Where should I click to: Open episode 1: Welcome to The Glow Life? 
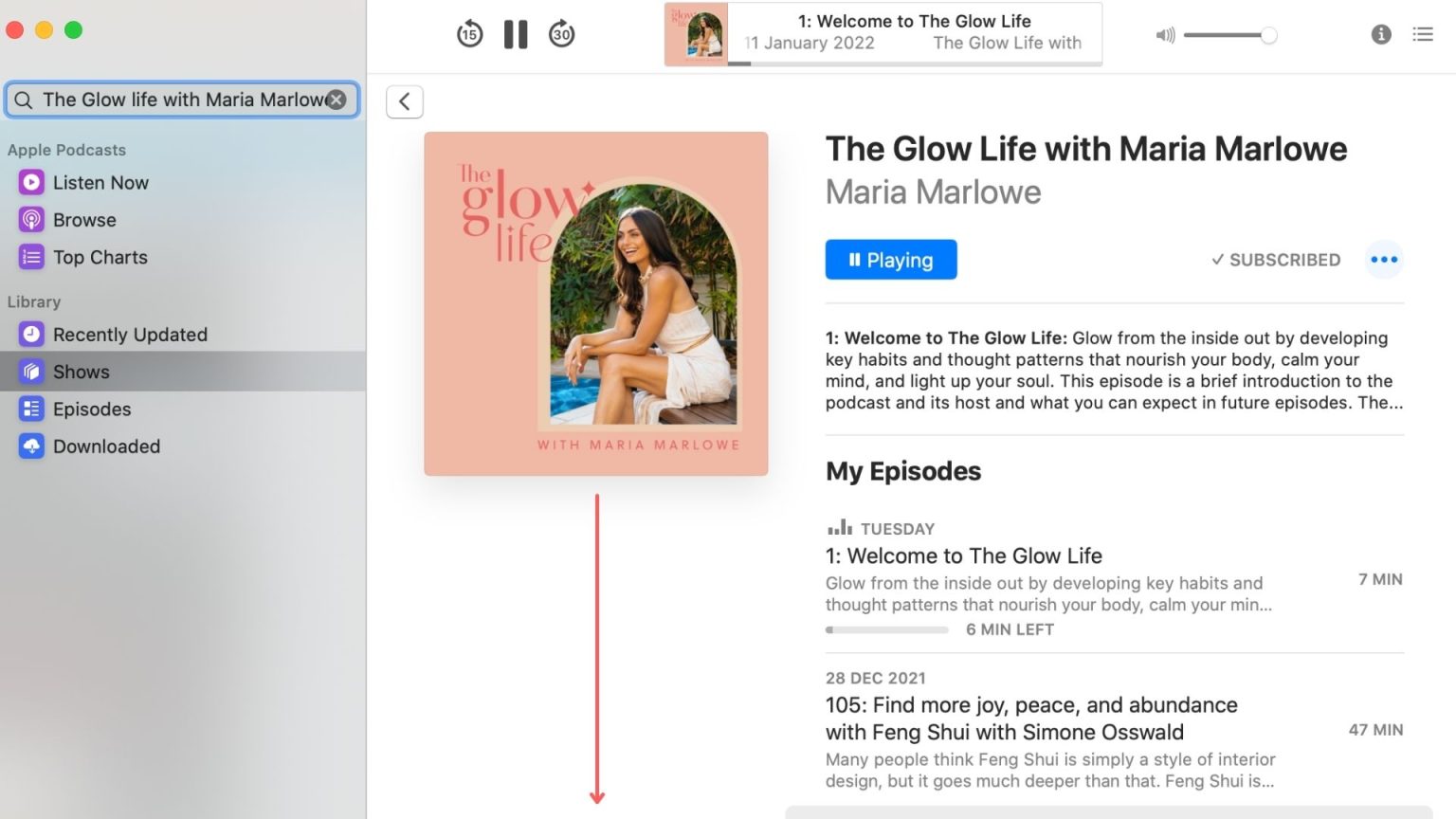[x=964, y=555]
